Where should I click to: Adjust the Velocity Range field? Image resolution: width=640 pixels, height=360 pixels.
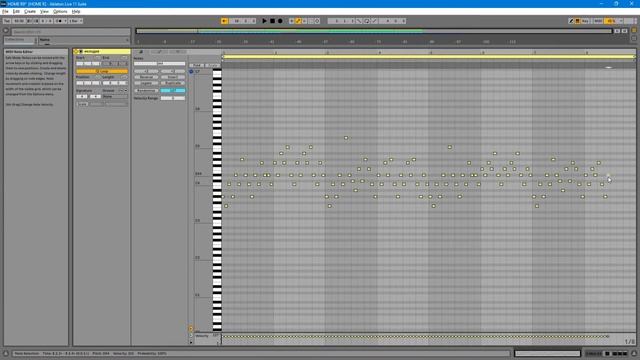173,98
